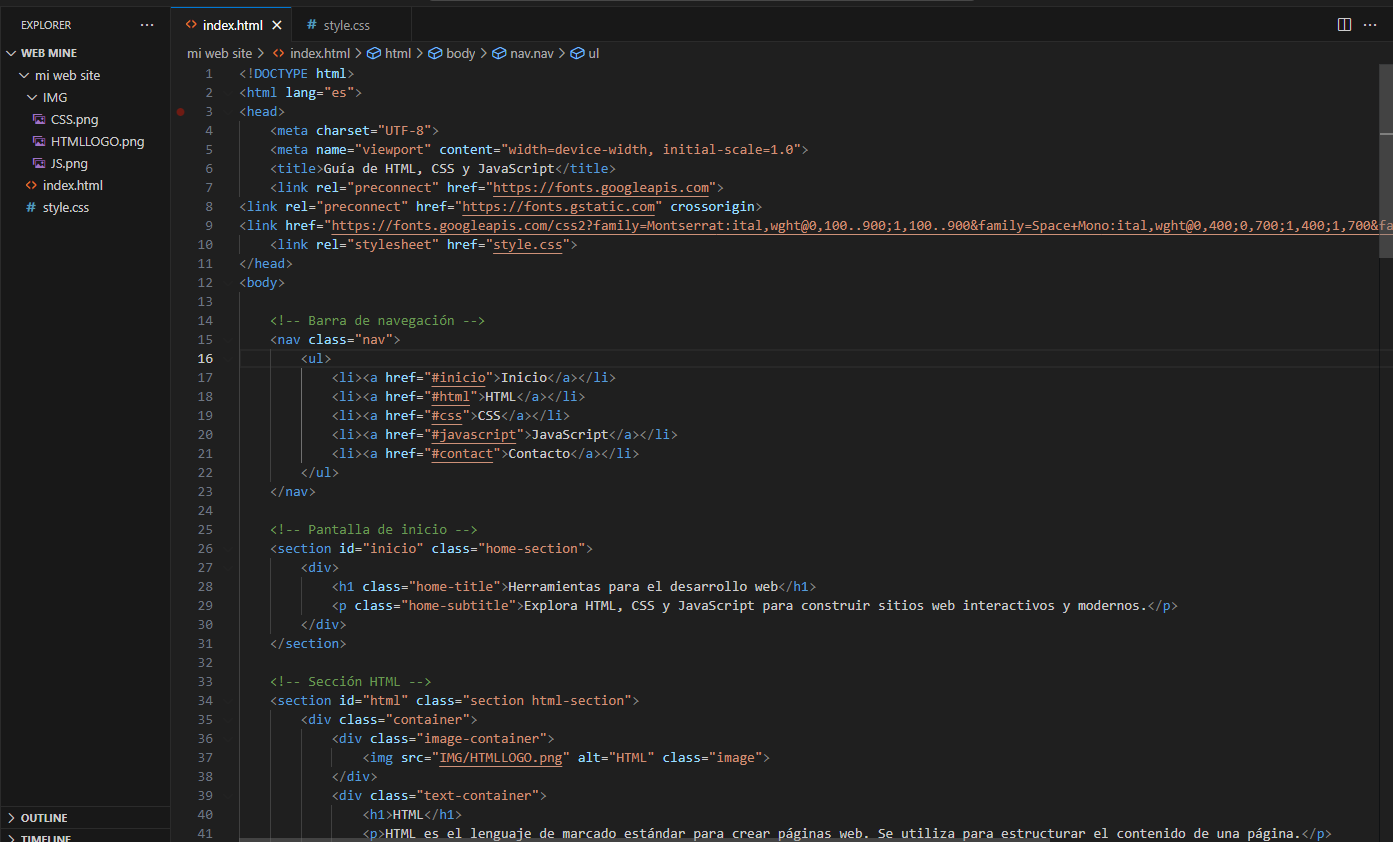Screen dimensions: 1393x842
Task: Click the symbol icon before html breadcrumb
Action: [x=374, y=53]
